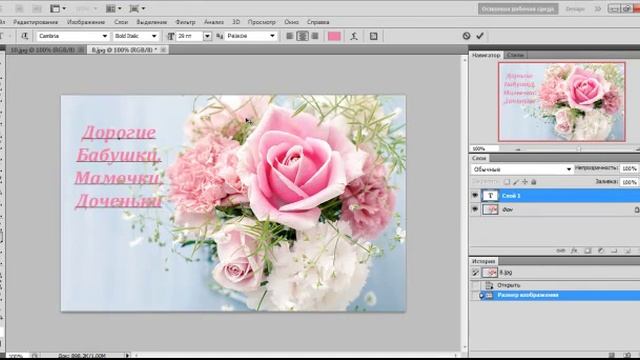This screenshot has width=640, height=360.
Task: Open the Изображение menu
Action: click(86, 22)
